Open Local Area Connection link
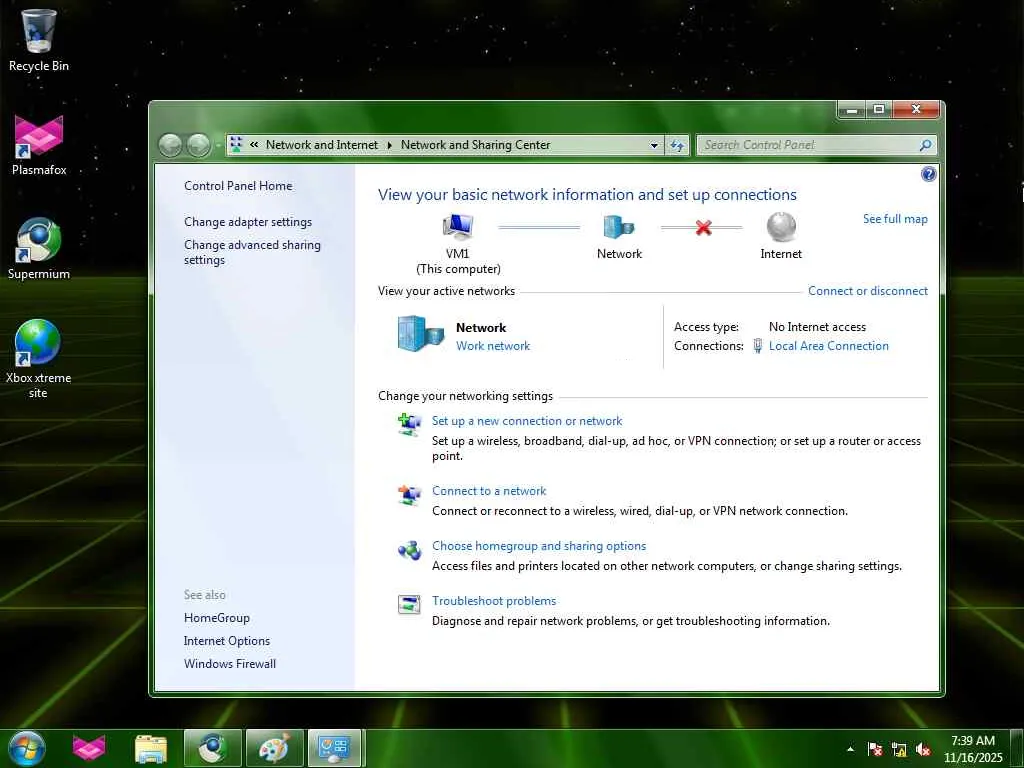Screen dimensions: 1024x768 pos(829,345)
